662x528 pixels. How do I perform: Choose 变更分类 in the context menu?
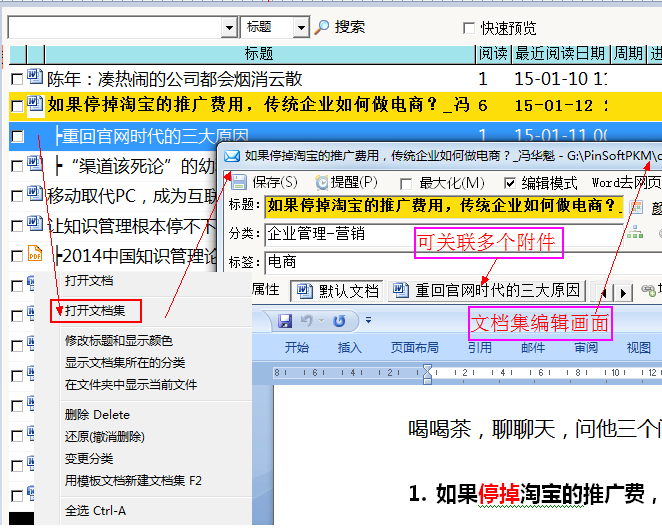(x=89, y=458)
